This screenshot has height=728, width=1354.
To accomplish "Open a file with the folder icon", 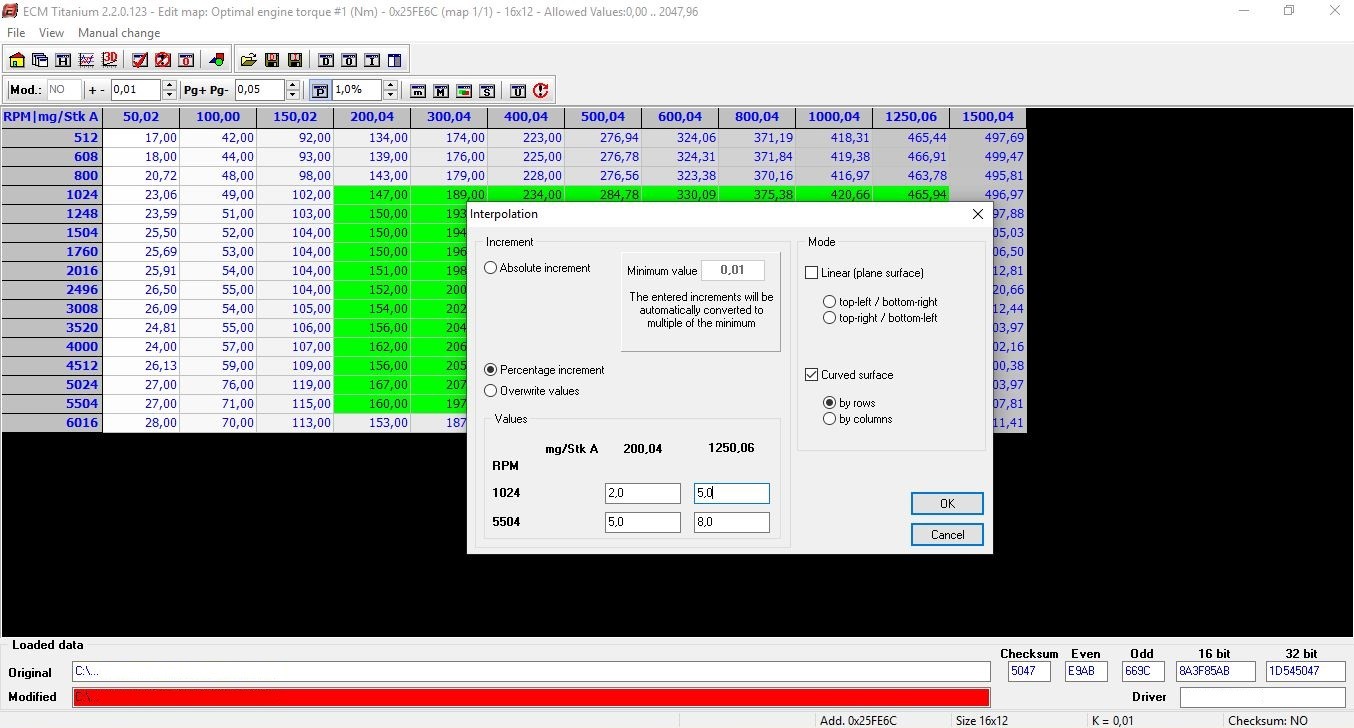I will [x=248, y=60].
